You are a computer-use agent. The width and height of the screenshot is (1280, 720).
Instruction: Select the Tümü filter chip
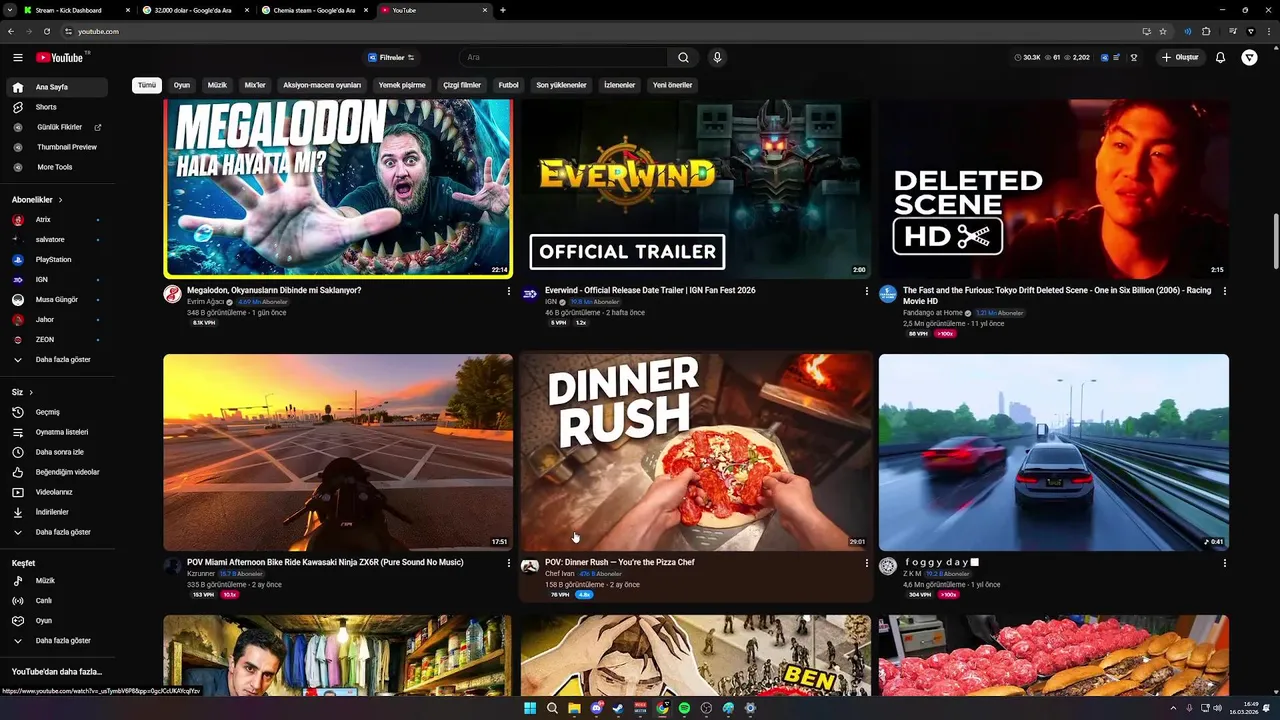coord(147,85)
